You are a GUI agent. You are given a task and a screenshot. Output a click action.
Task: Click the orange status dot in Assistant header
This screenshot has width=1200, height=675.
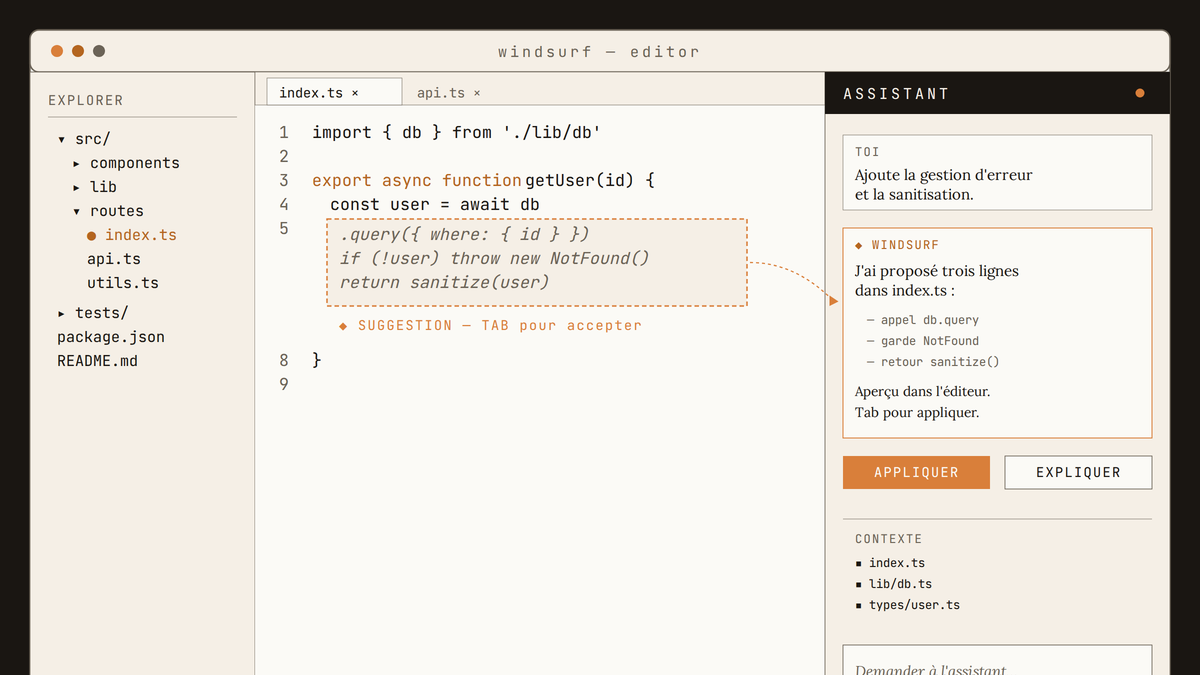click(1140, 93)
